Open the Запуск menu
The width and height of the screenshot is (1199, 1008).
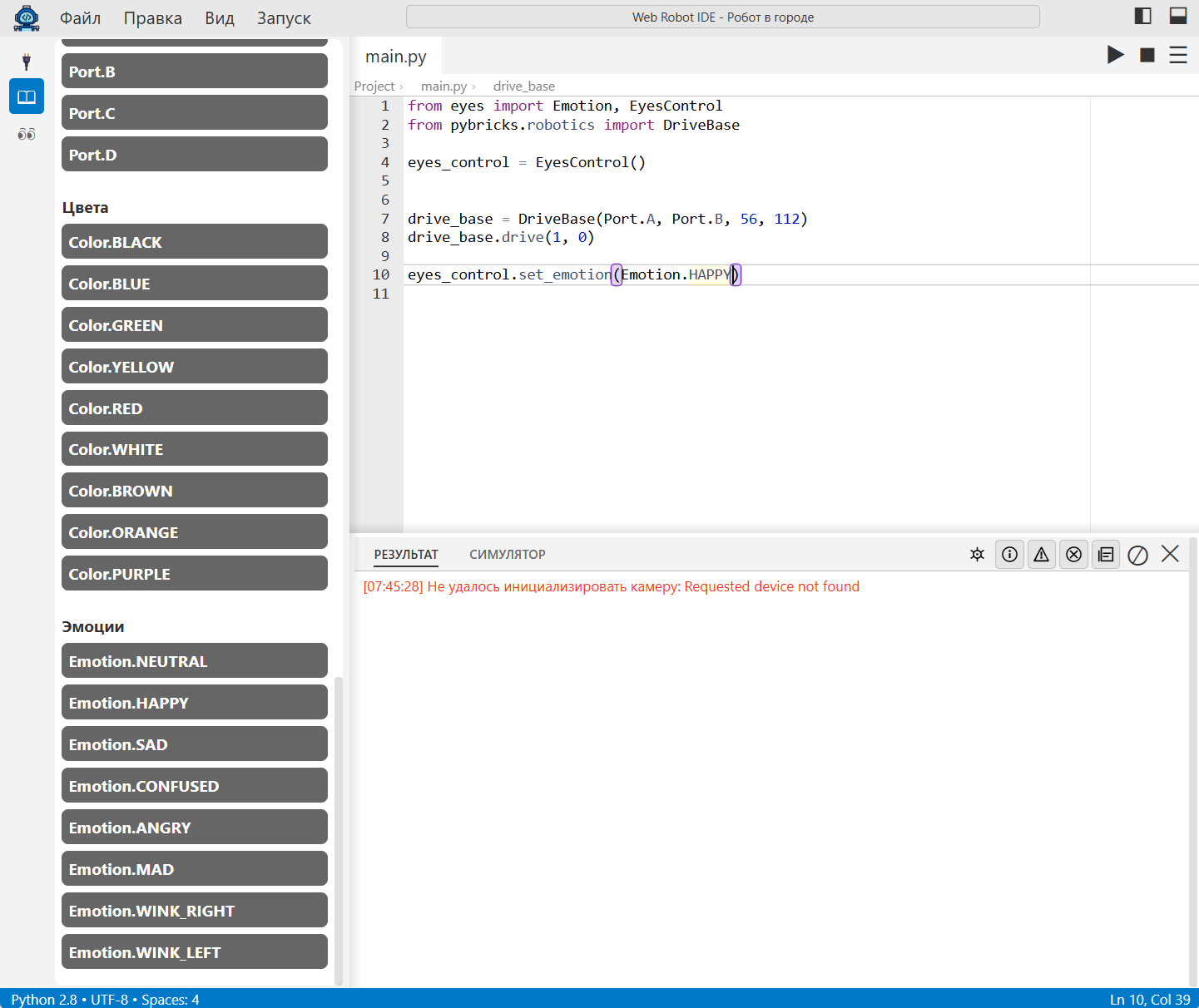[284, 17]
